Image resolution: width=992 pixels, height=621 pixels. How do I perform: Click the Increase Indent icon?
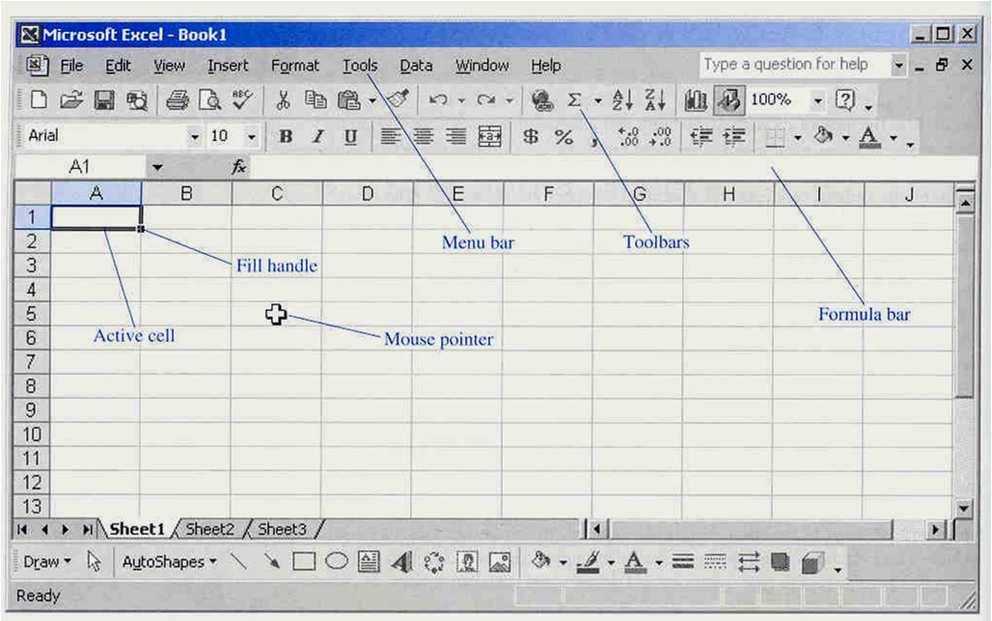point(734,136)
